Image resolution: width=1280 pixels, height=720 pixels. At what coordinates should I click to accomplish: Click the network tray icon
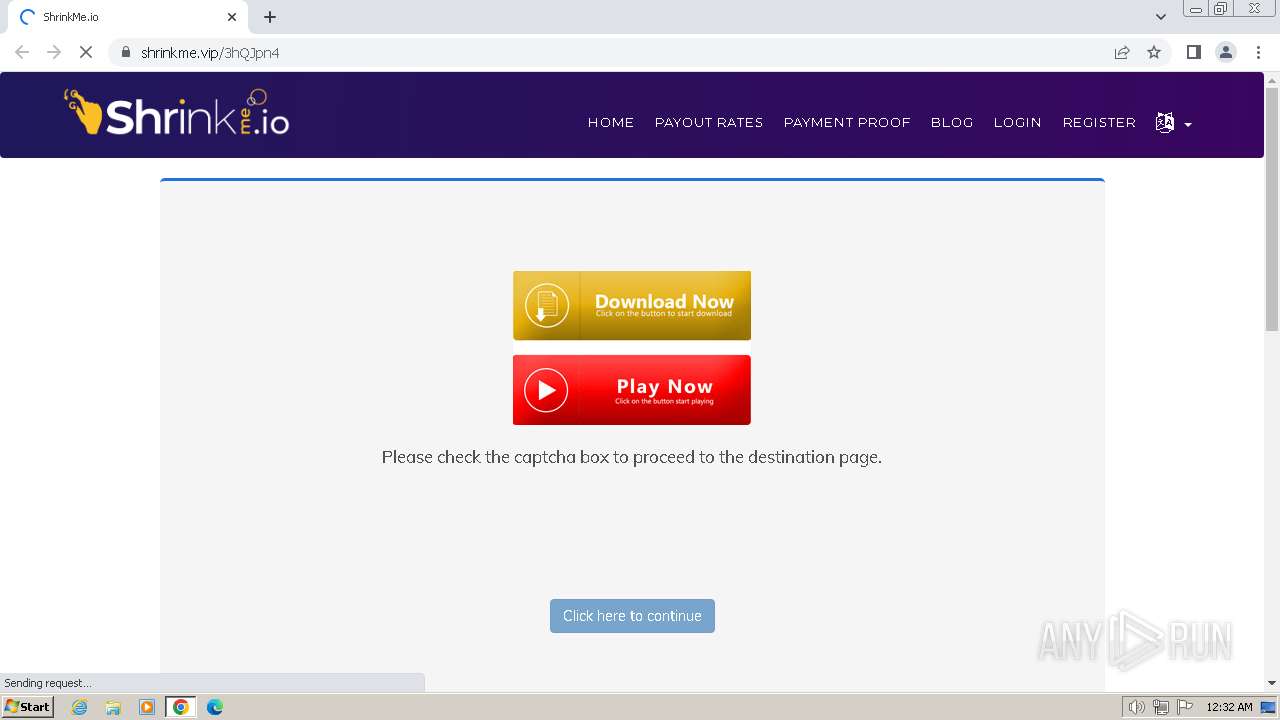pos(1160,707)
